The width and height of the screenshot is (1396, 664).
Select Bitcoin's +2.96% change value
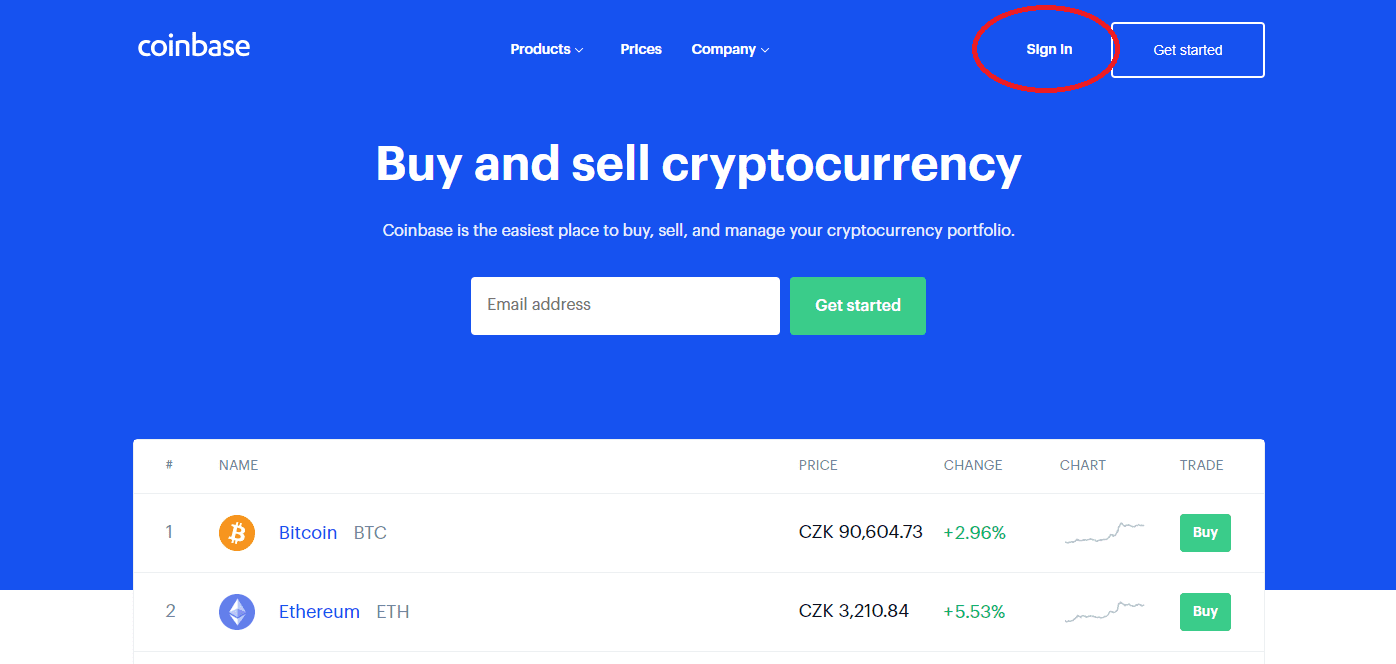(x=974, y=533)
